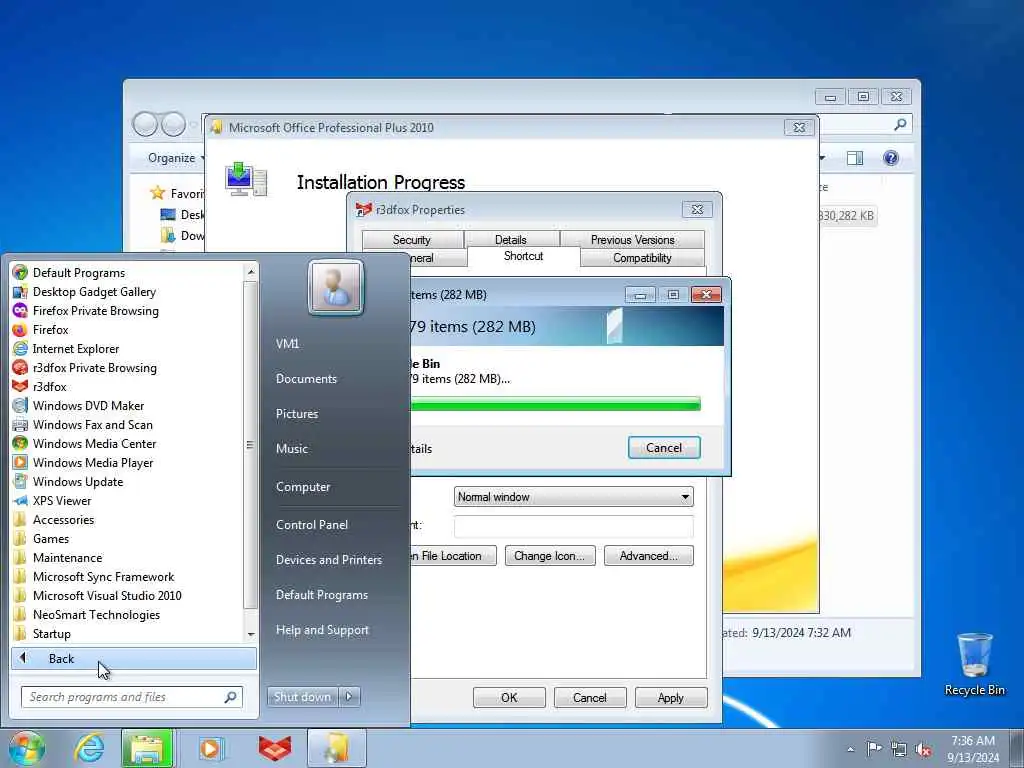1024x768 pixels.
Task: Switch to the Security tab
Action: (412, 240)
